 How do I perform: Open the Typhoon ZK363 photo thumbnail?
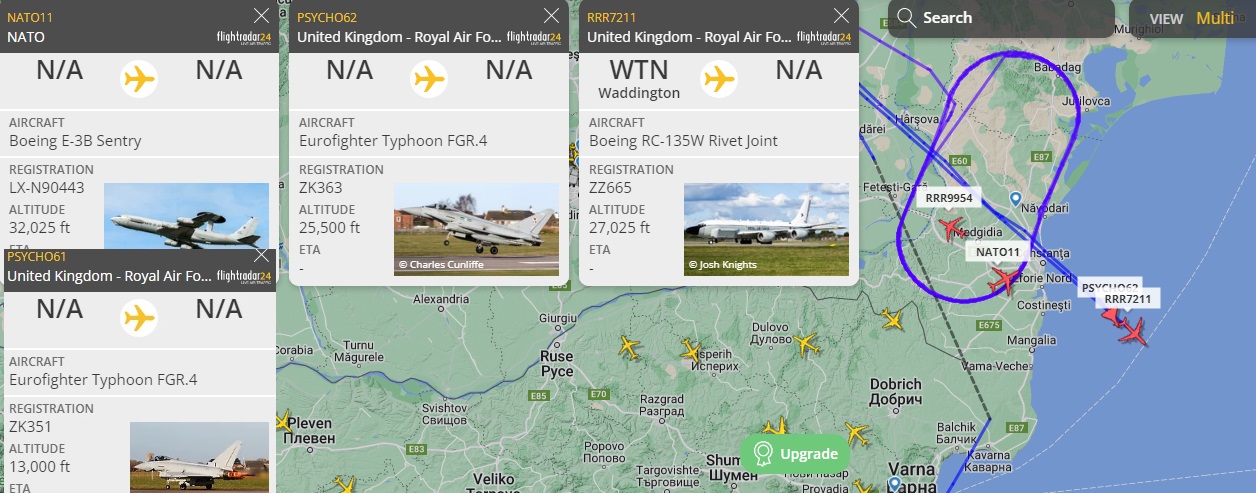coord(476,229)
